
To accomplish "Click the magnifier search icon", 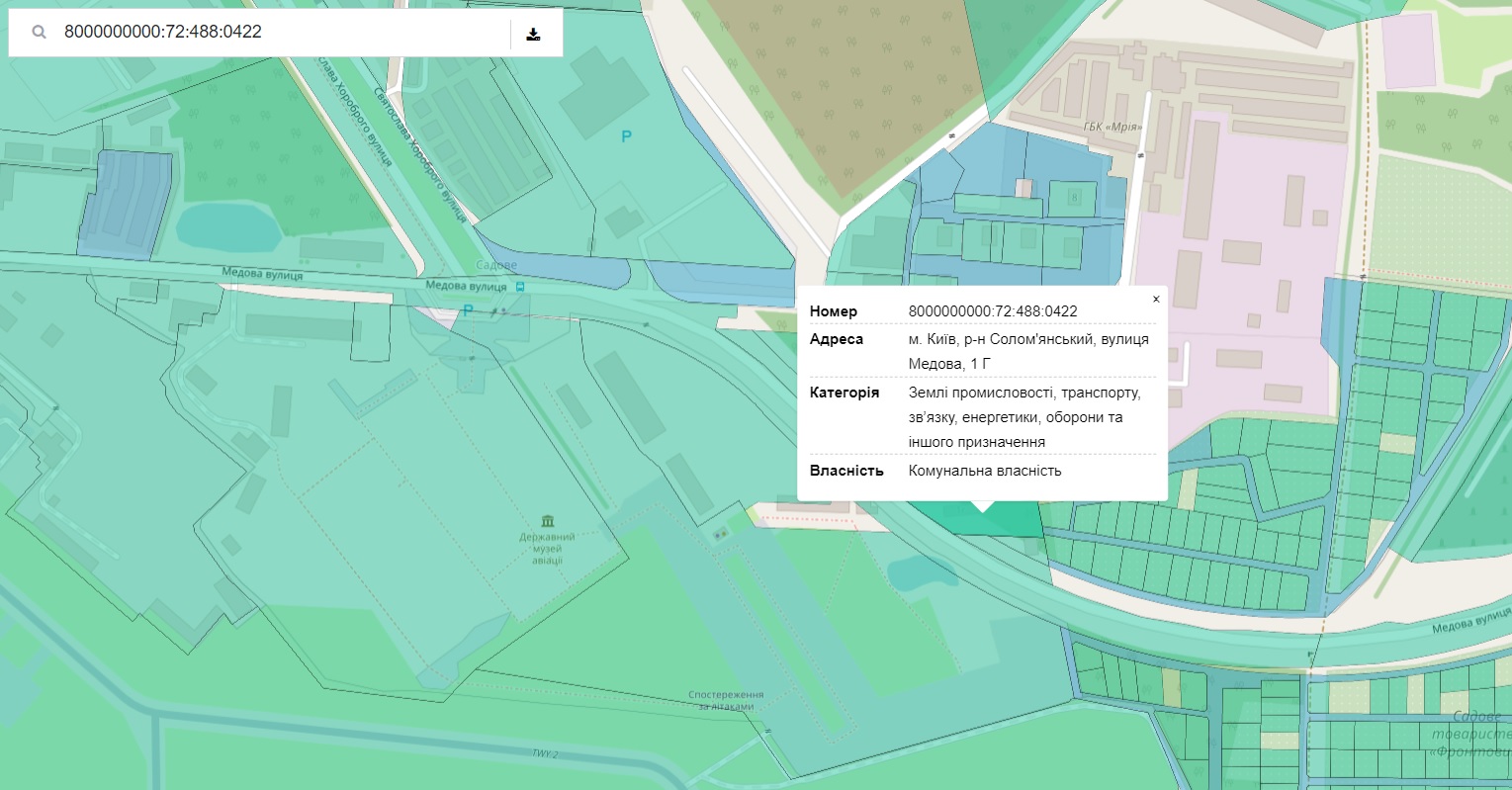I will point(40,33).
